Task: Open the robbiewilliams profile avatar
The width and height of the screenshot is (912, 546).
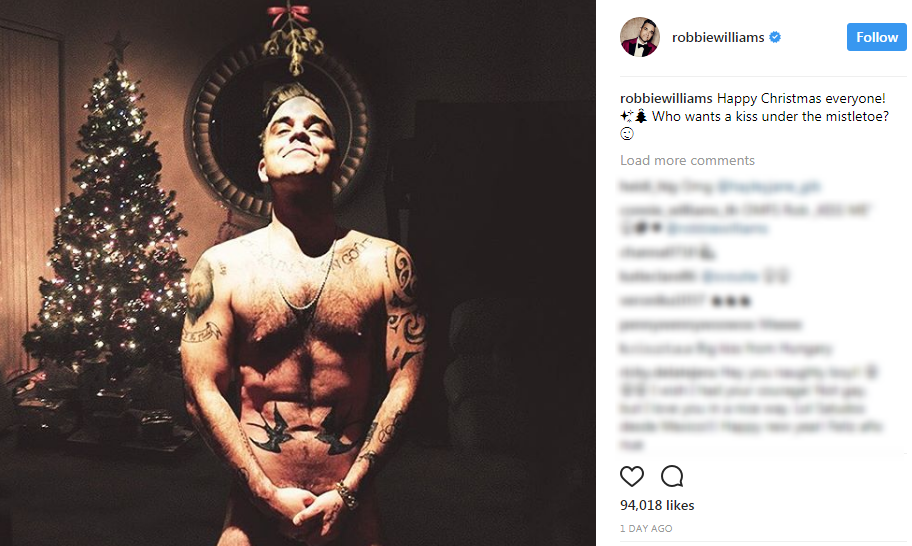Action: point(639,37)
